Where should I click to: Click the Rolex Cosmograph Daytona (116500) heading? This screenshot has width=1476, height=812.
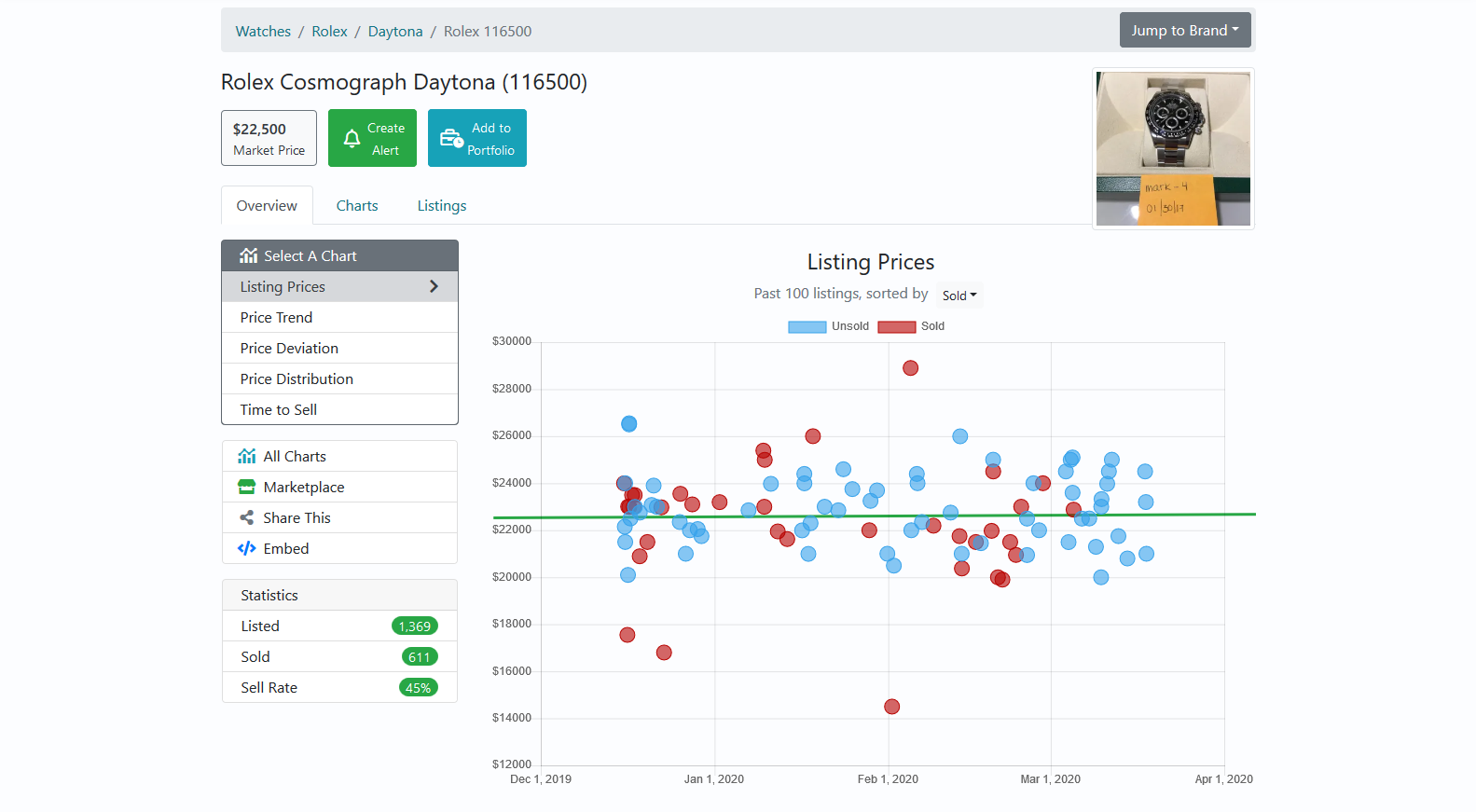404,82
